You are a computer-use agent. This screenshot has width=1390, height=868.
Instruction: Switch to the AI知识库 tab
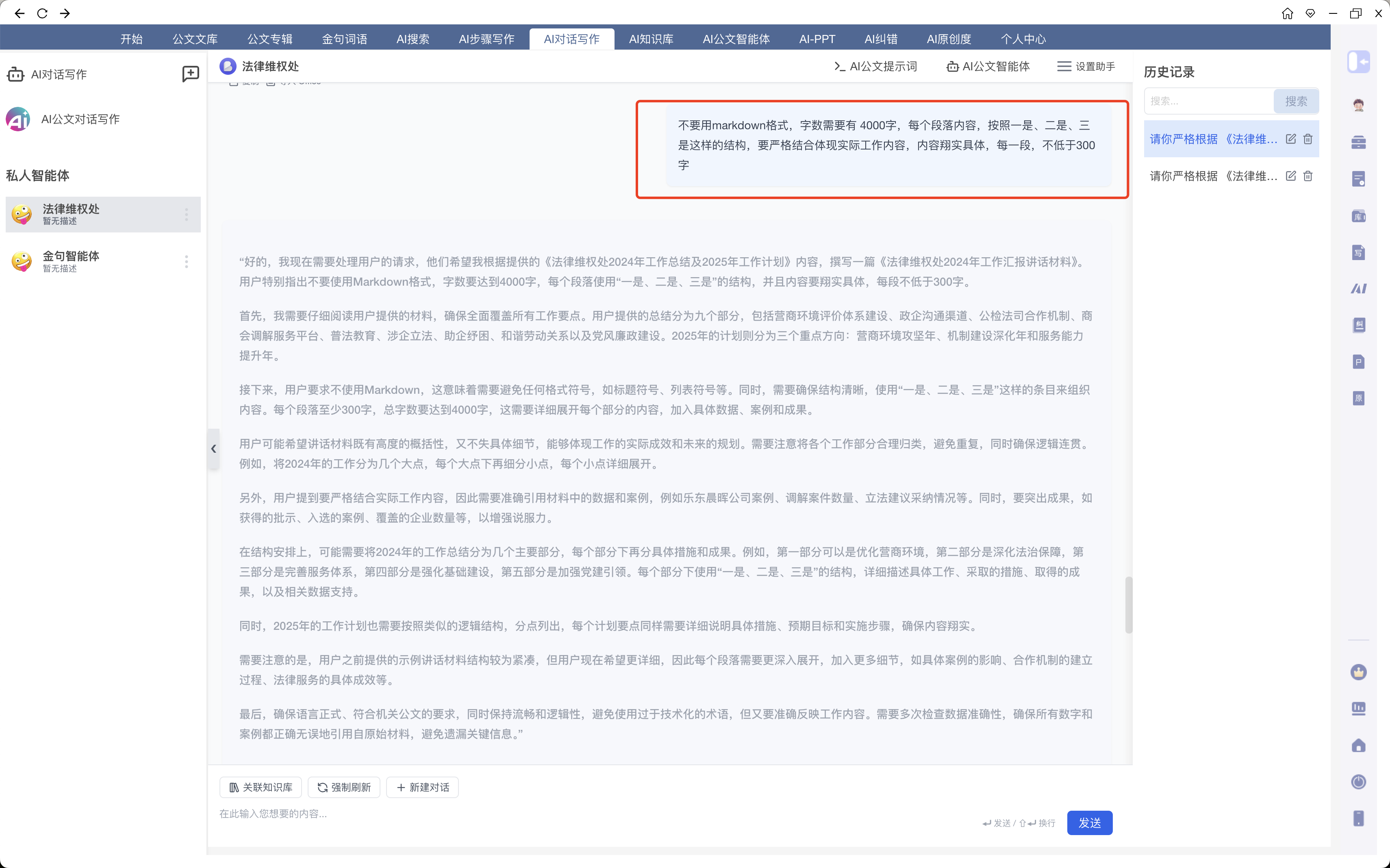651,39
